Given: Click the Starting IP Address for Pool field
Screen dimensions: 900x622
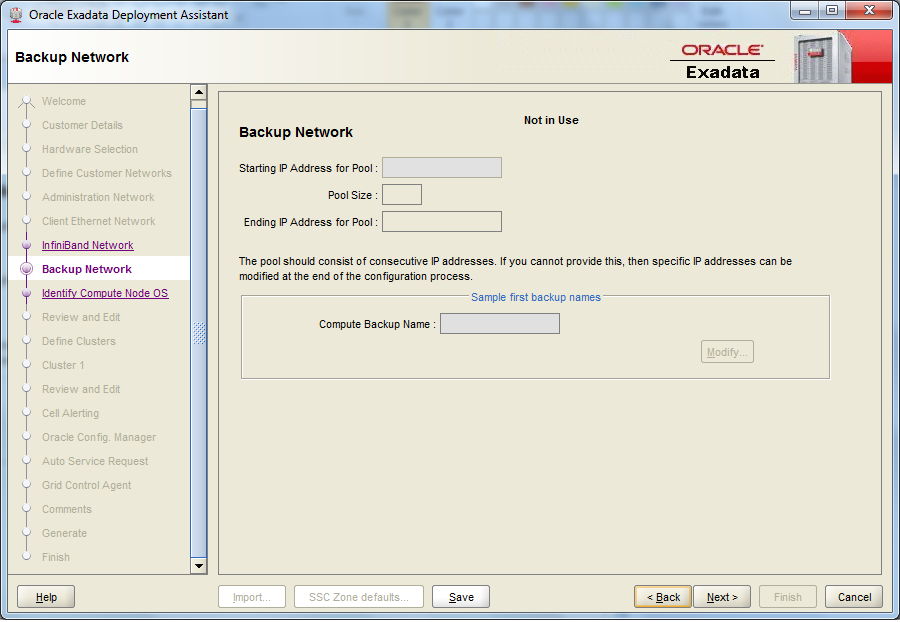Looking at the screenshot, I should 441,168.
